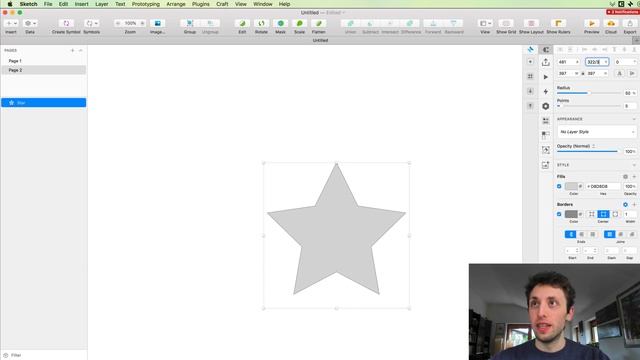The height and width of the screenshot is (360, 640).
Task: Open the View dropdown in toolbar
Action: pos(485,24)
